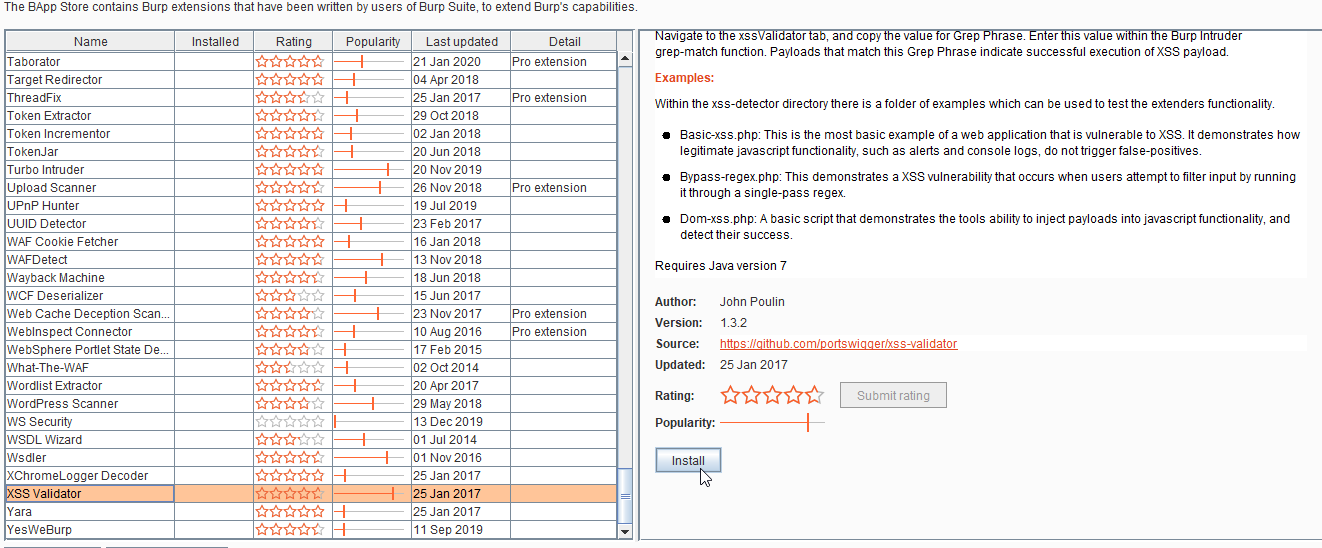Viewport: 1322px width, 548px height.
Task: Click WCF Deserializer's star rating
Action: [290, 296]
